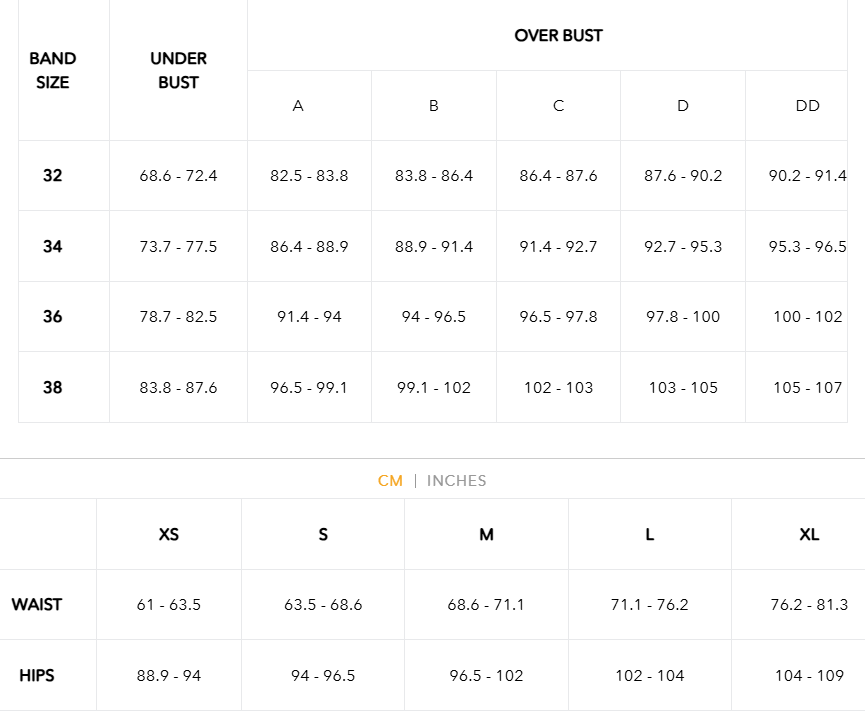Click the HIPS row label
The image size is (865, 711).
[x=36, y=675]
